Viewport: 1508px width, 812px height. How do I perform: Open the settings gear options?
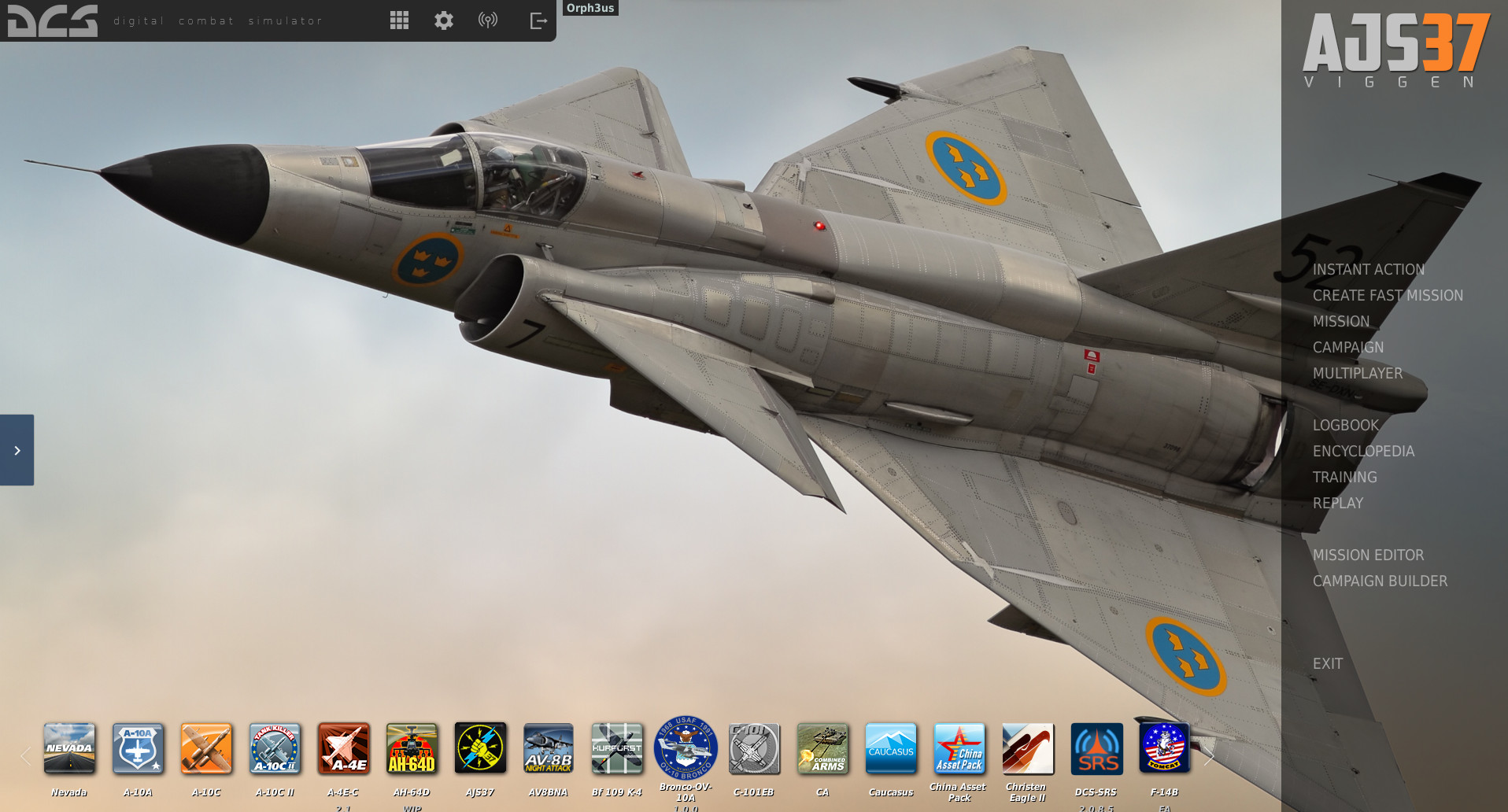tap(444, 20)
